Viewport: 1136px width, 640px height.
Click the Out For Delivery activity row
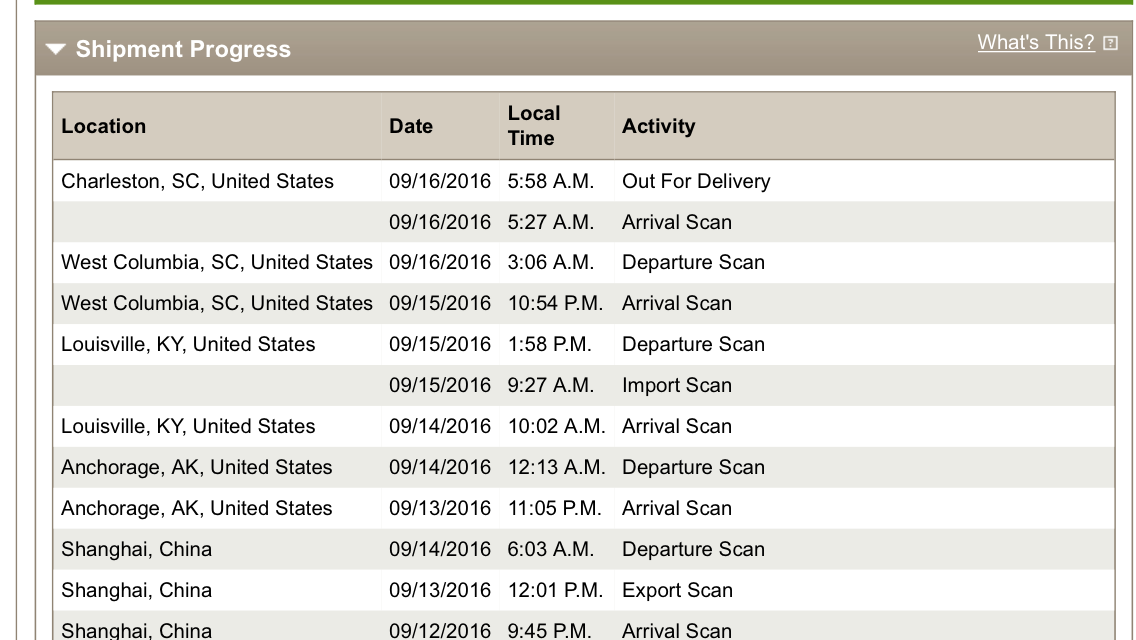[x=584, y=181]
